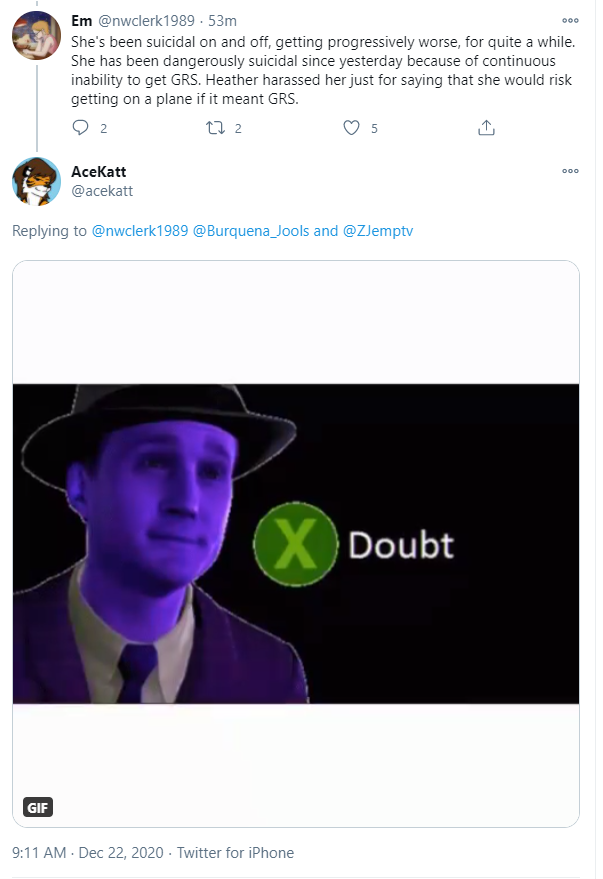Click the @acekatt handle
The width and height of the screenshot is (603, 879).
tap(102, 191)
